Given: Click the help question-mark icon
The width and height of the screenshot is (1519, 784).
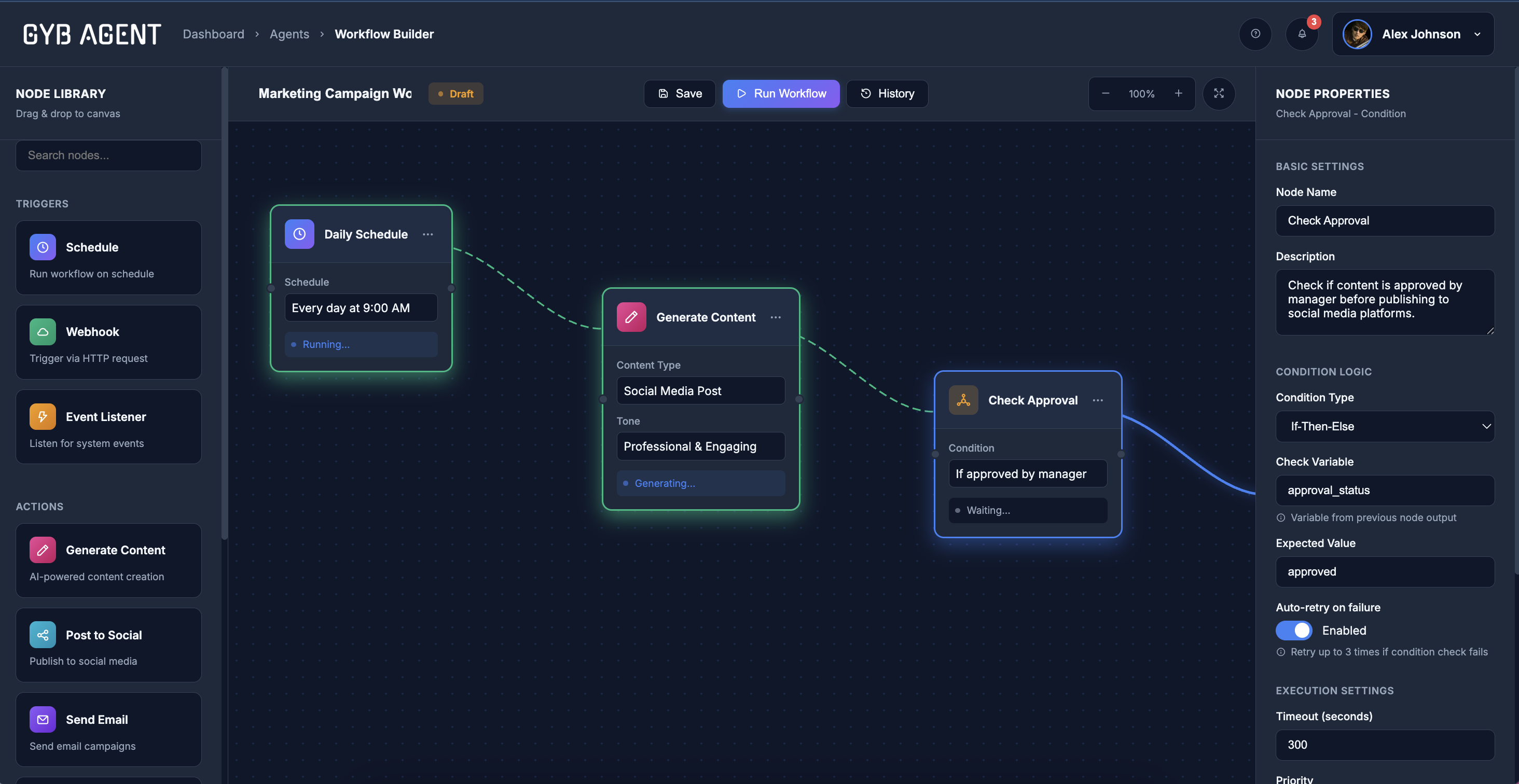Looking at the screenshot, I should (x=1255, y=34).
